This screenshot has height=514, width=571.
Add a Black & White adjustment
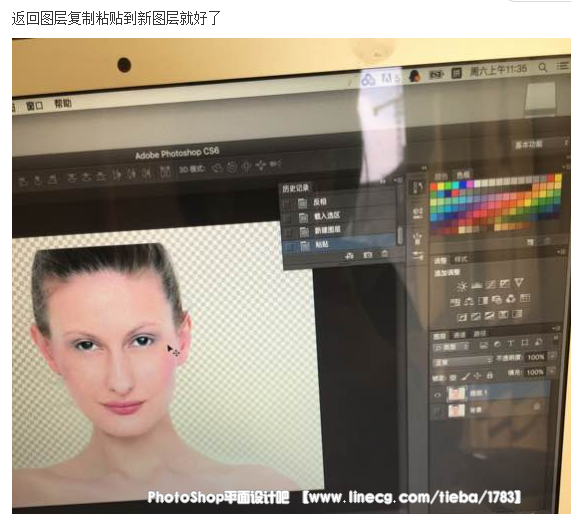point(483,301)
